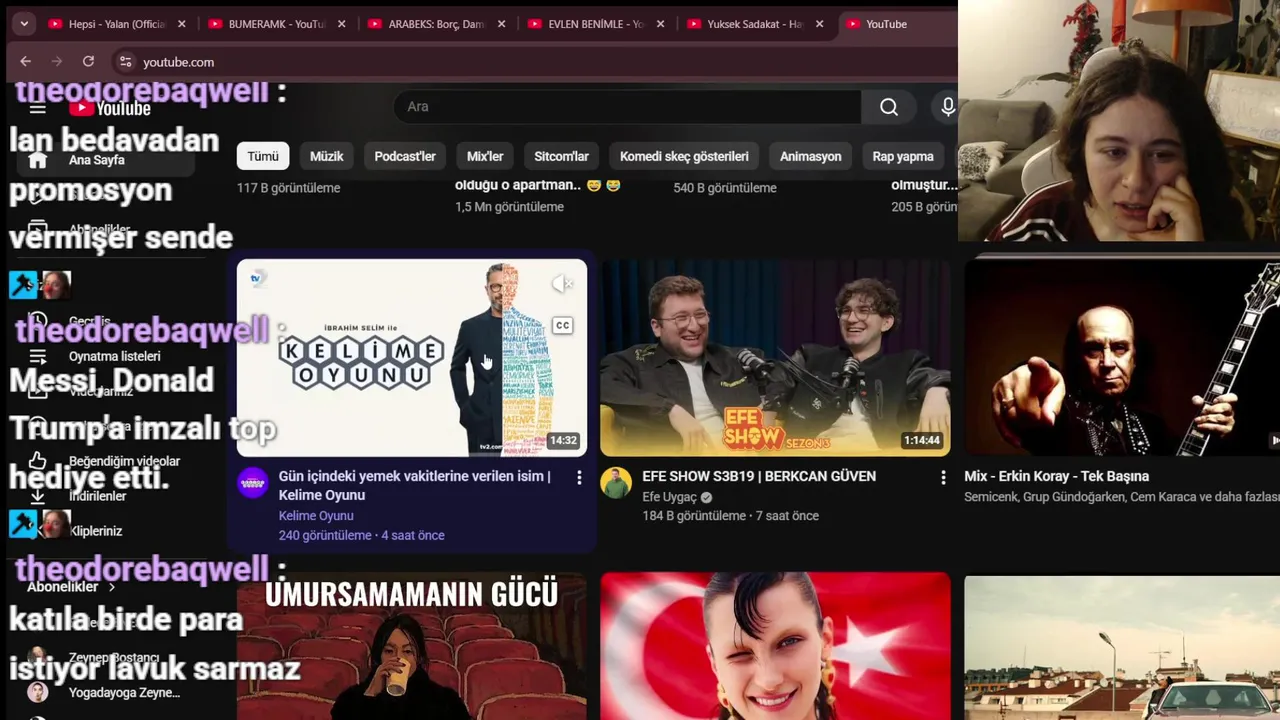This screenshot has width=1280, height=720.
Task: Open options menu for Kelime Oyunu video
Action: (579, 478)
